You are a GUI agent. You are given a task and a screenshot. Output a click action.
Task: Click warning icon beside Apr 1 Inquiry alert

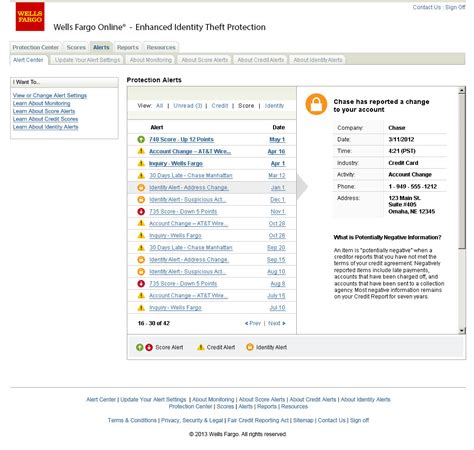pos(141,163)
